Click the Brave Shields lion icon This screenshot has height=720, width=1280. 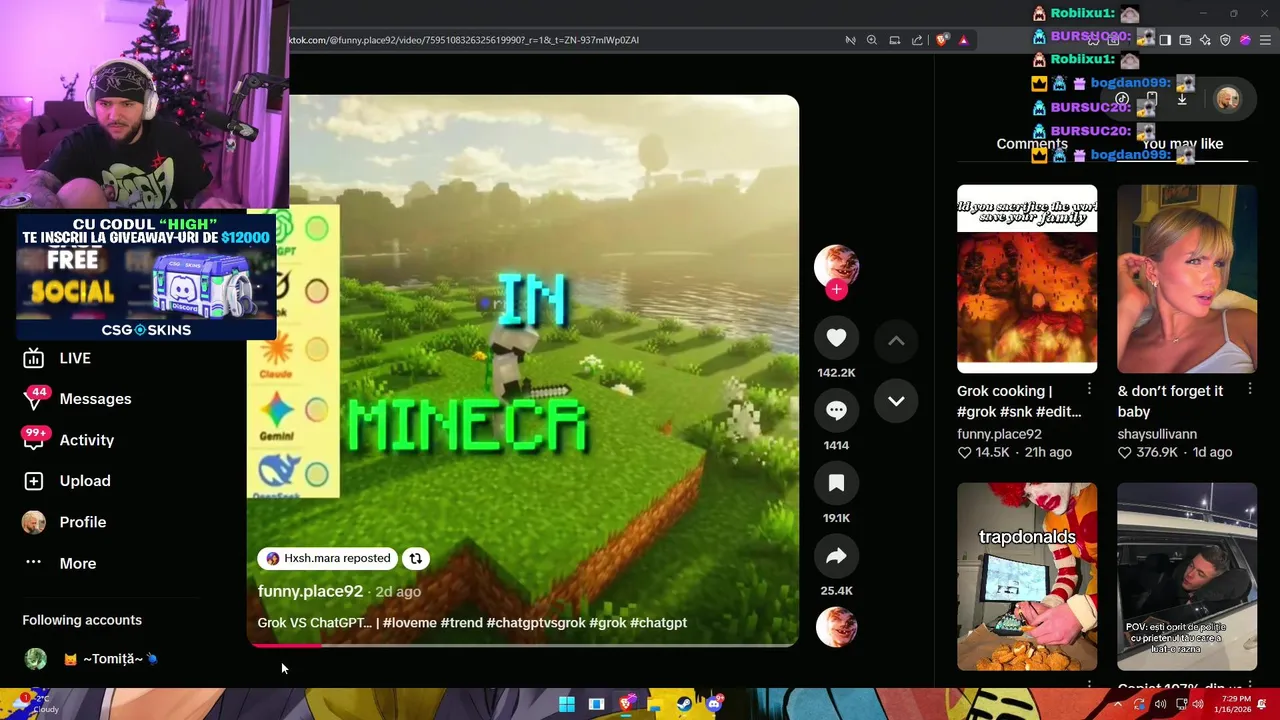[942, 40]
